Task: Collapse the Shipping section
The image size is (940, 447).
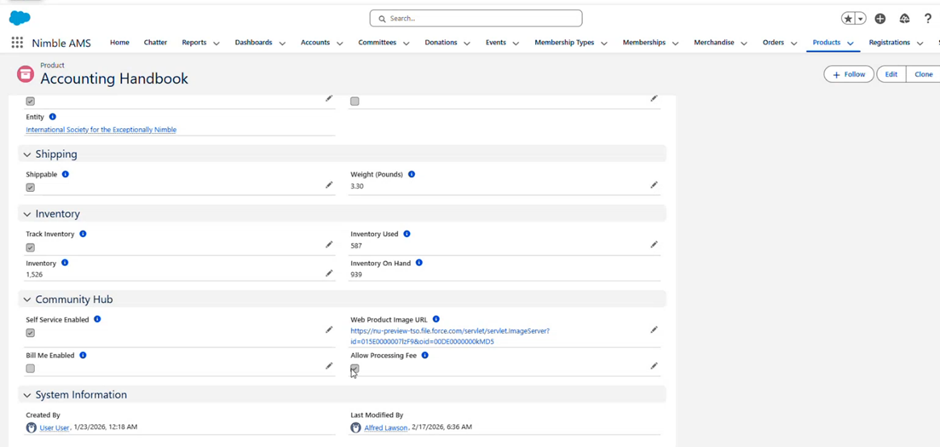Action: (x=27, y=155)
